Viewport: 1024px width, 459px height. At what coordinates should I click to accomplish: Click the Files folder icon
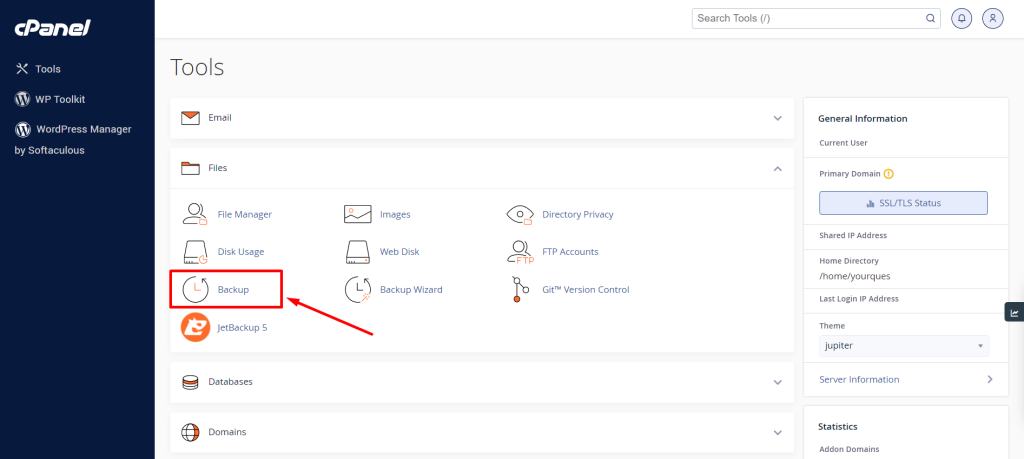(190, 168)
